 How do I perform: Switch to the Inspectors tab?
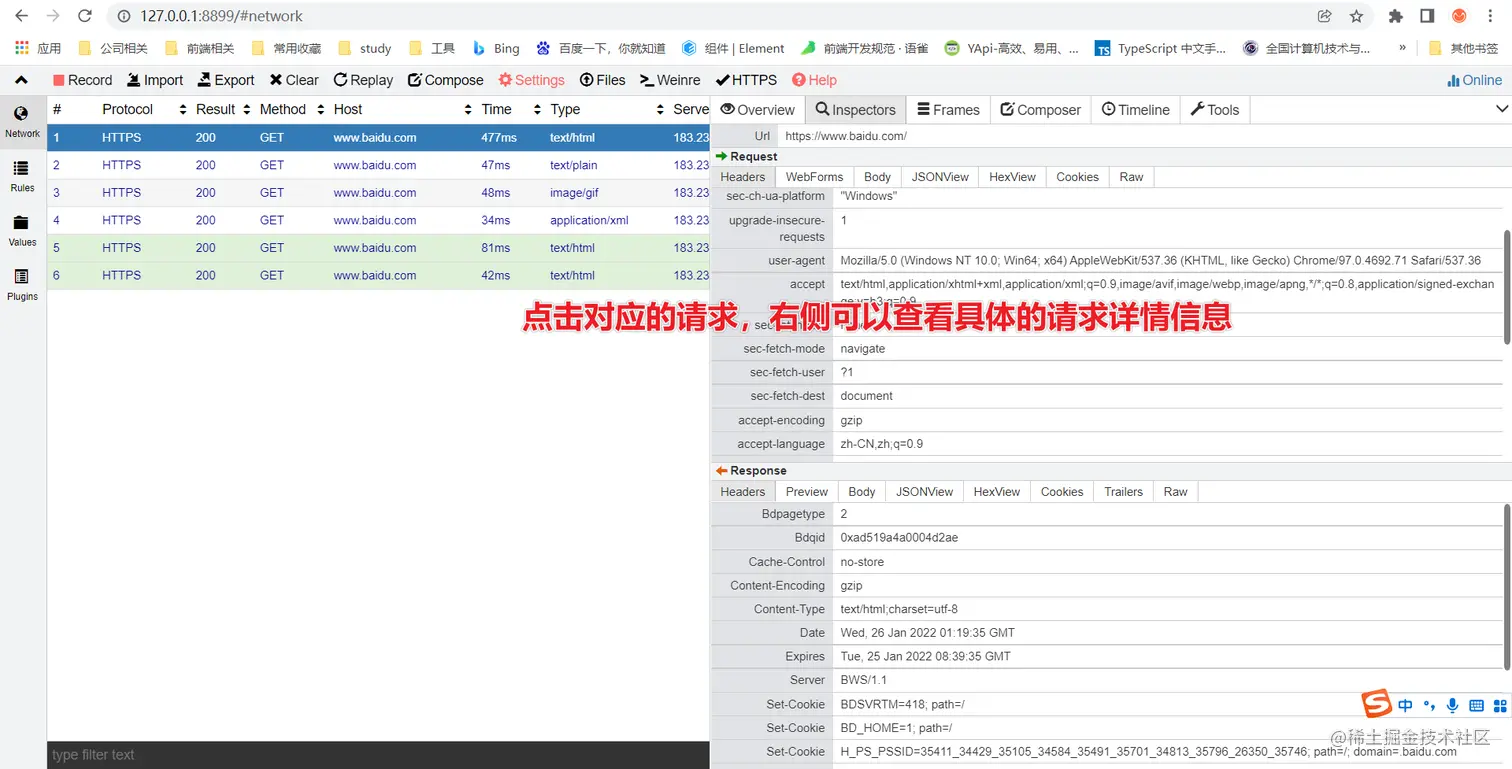point(855,110)
